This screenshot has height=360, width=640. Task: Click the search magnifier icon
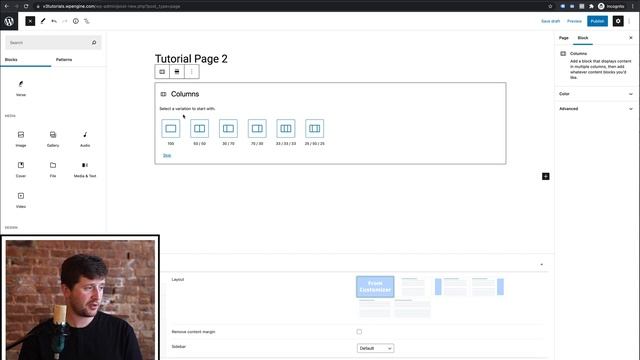pyautogui.click(x=94, y=42)
